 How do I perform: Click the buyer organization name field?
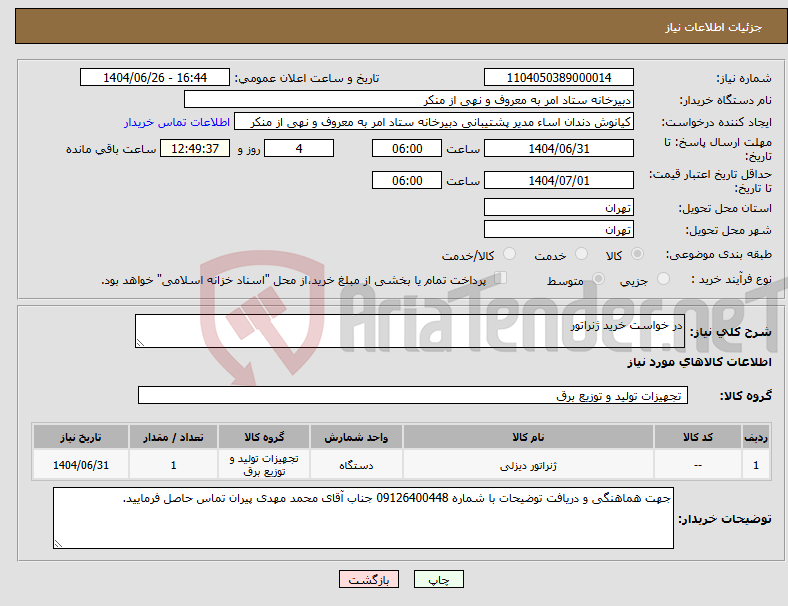[x=409, y=99]
